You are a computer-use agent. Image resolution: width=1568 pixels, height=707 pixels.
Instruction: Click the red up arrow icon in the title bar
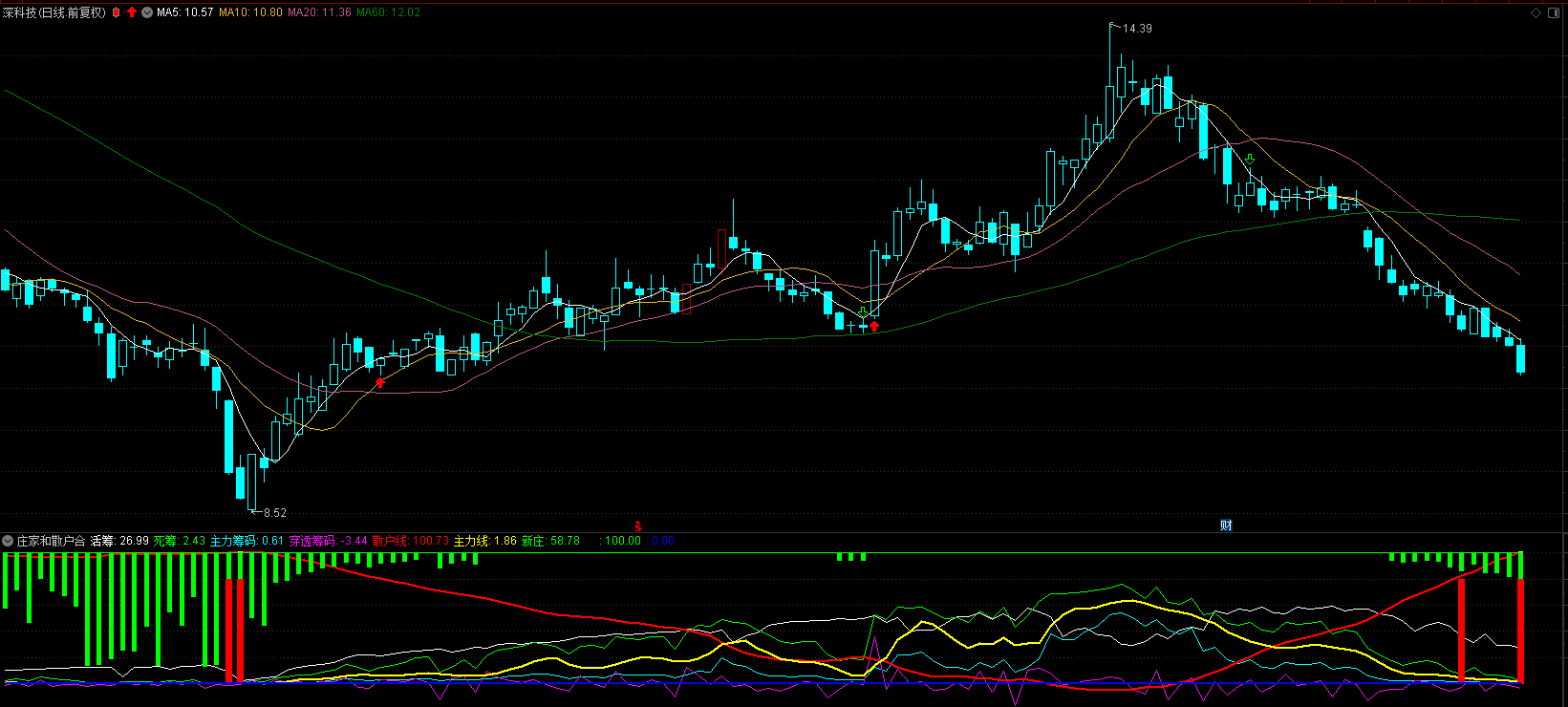131,12
